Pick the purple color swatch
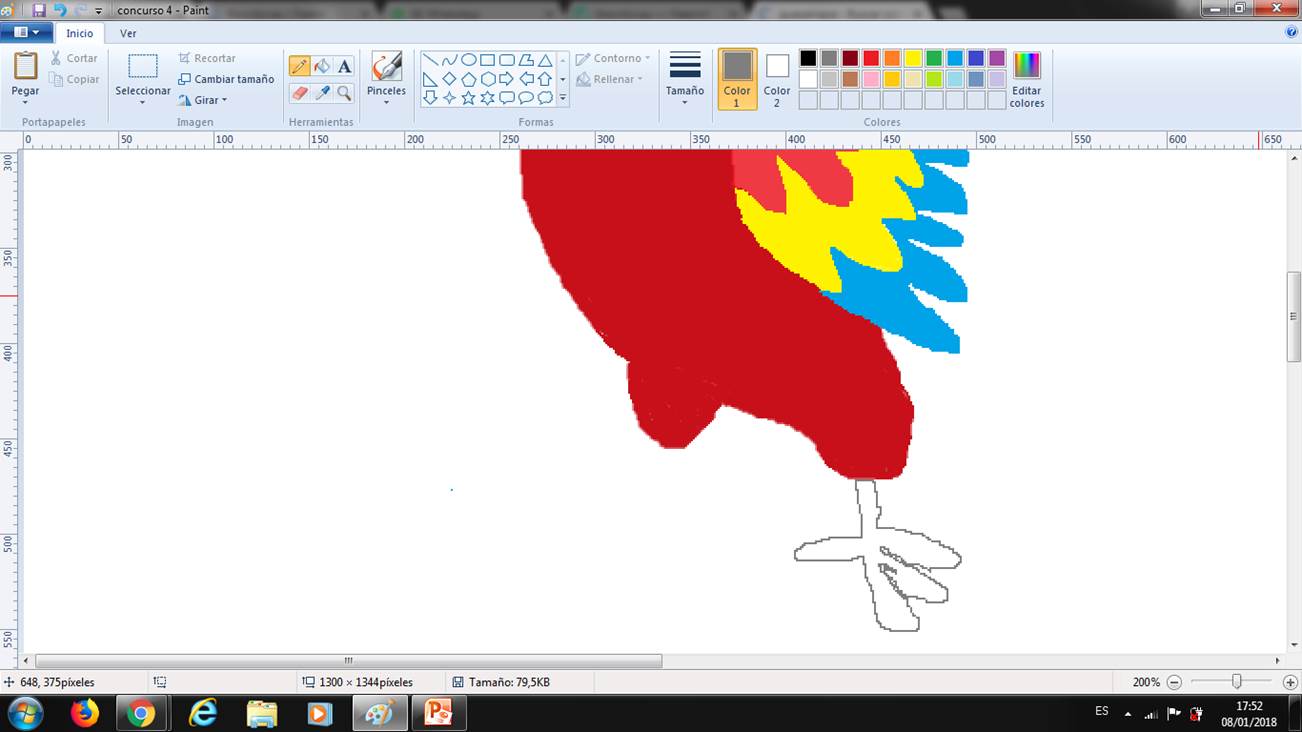The width and height of the screenshot is (1302, 732). [997, 58]
